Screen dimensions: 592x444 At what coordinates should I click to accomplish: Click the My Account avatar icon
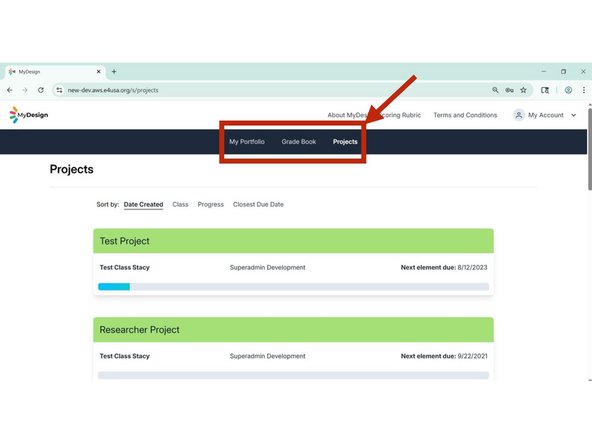[519, 115]
